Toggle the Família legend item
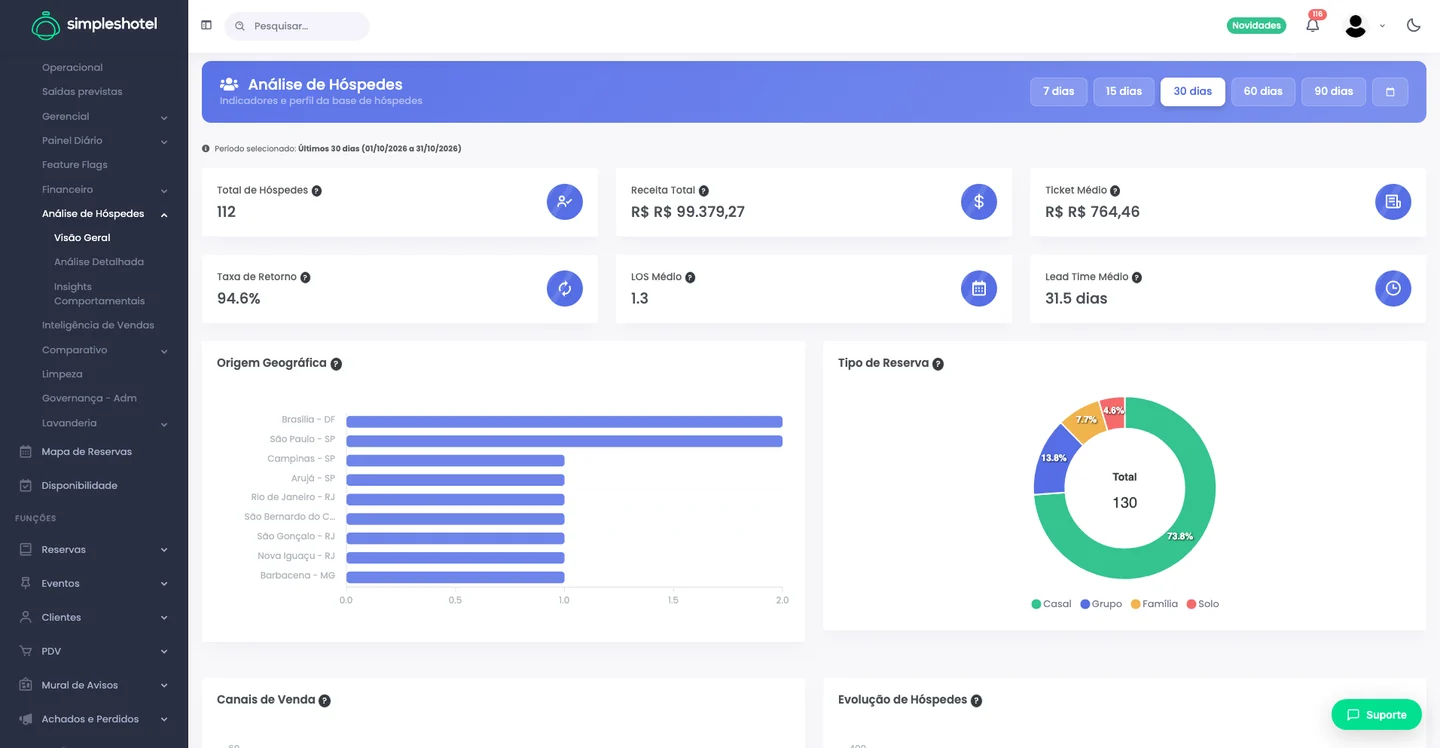 [x=1154, y=604]
